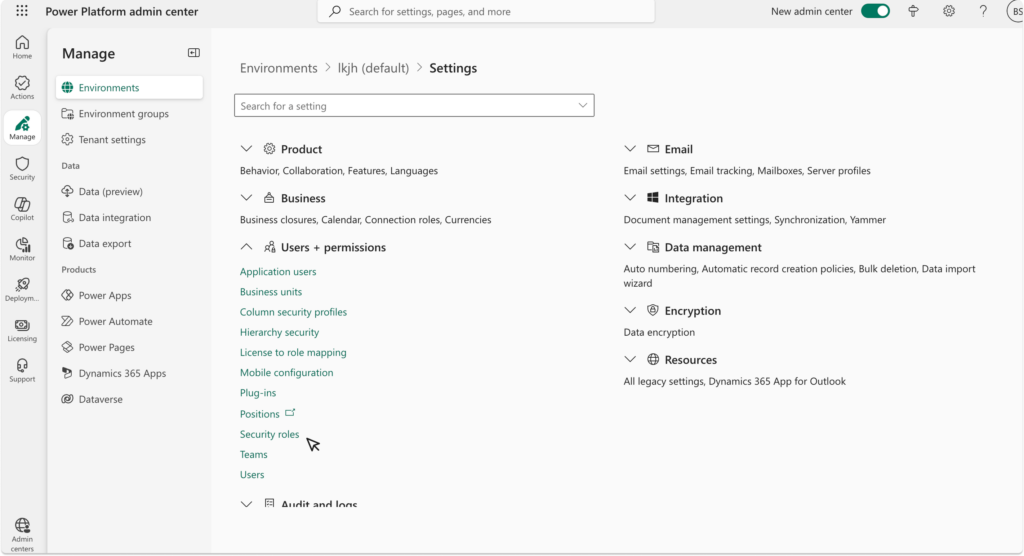Open the app launcher waffle icon
1024x556 pixels.
22,12
